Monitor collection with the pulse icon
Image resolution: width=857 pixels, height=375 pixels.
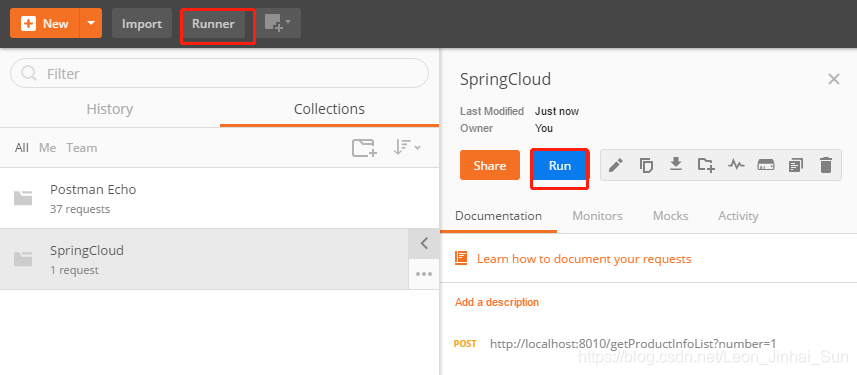[736, 165]
